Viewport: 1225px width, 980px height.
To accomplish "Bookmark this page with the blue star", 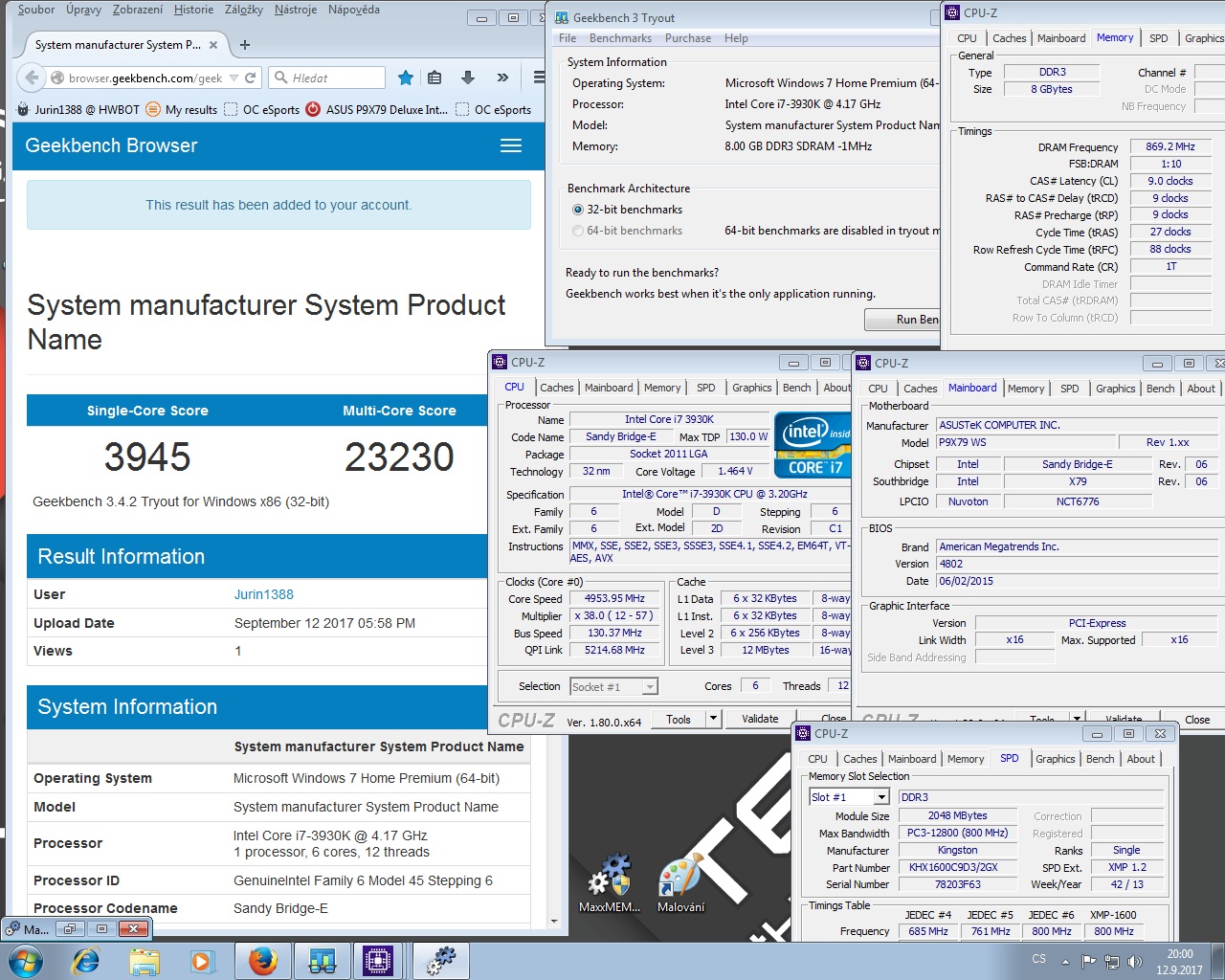I will [406, 78].
